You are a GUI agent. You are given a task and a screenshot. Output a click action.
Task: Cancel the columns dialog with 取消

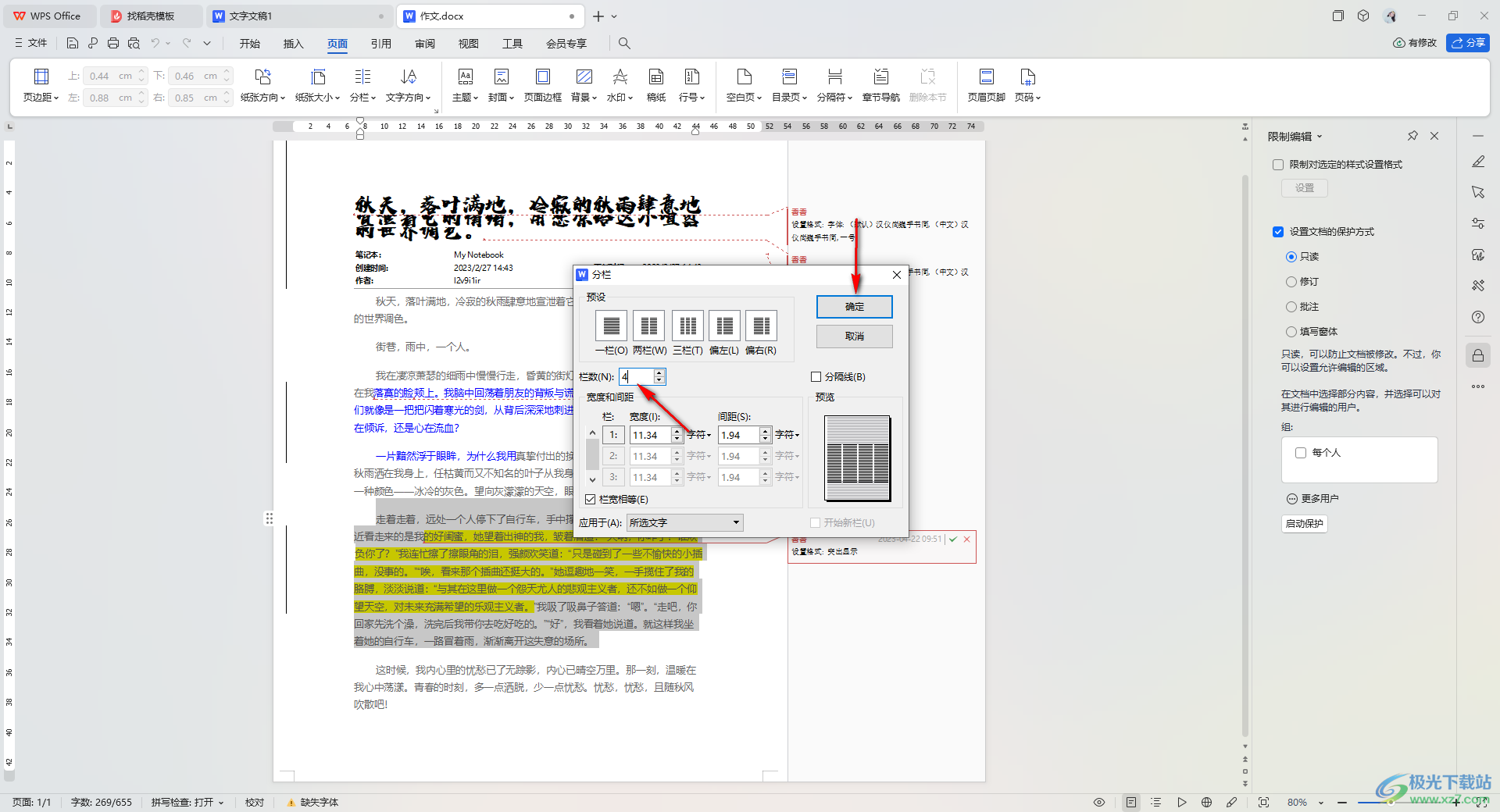855,337
